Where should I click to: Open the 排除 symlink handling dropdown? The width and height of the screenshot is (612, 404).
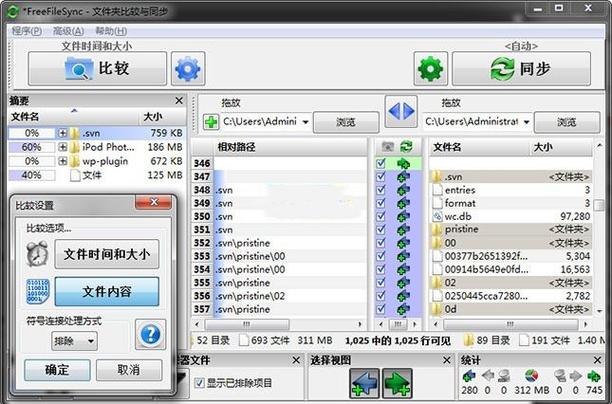click(74, 341)
